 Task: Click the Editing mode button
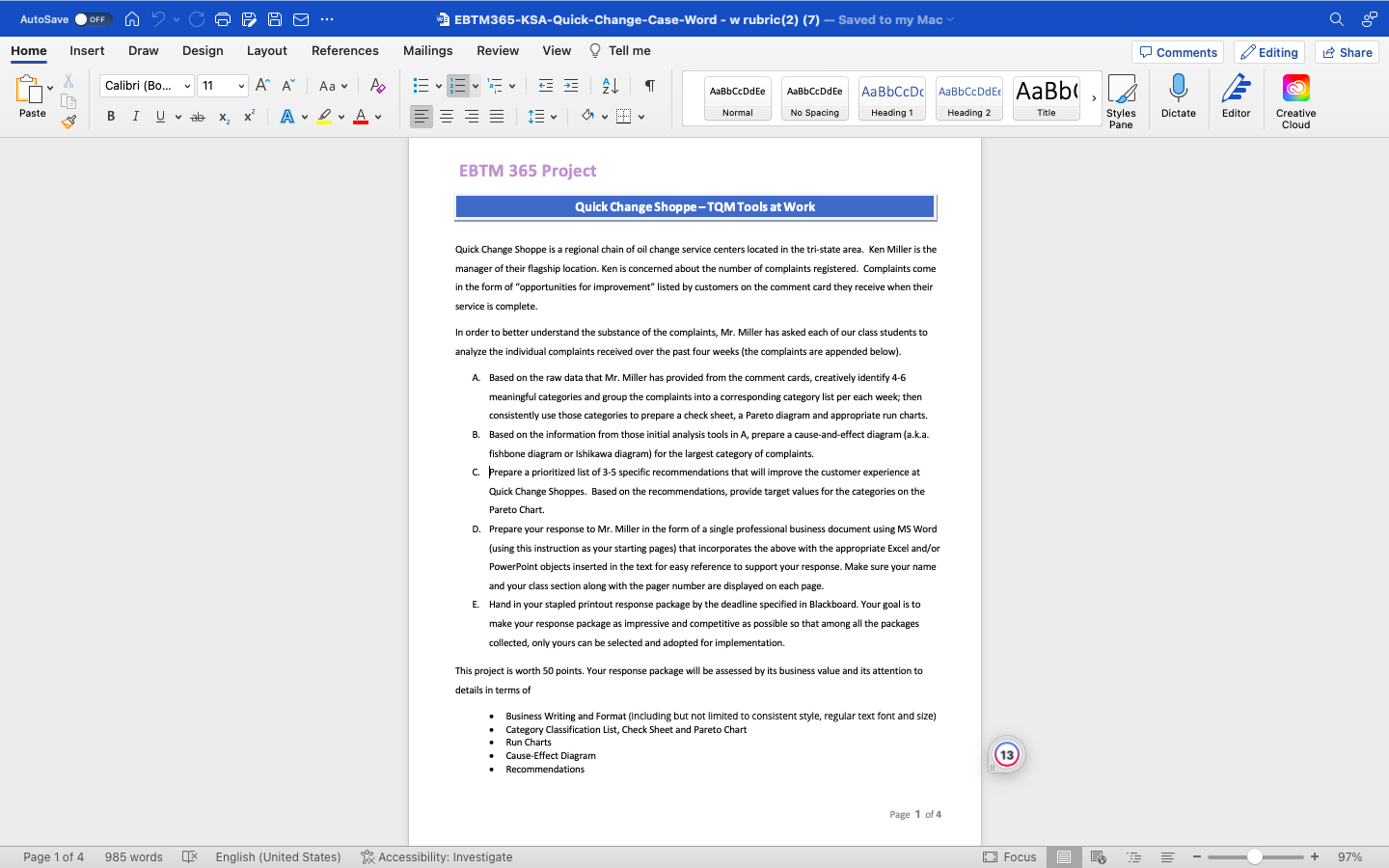pos(1269,52)
